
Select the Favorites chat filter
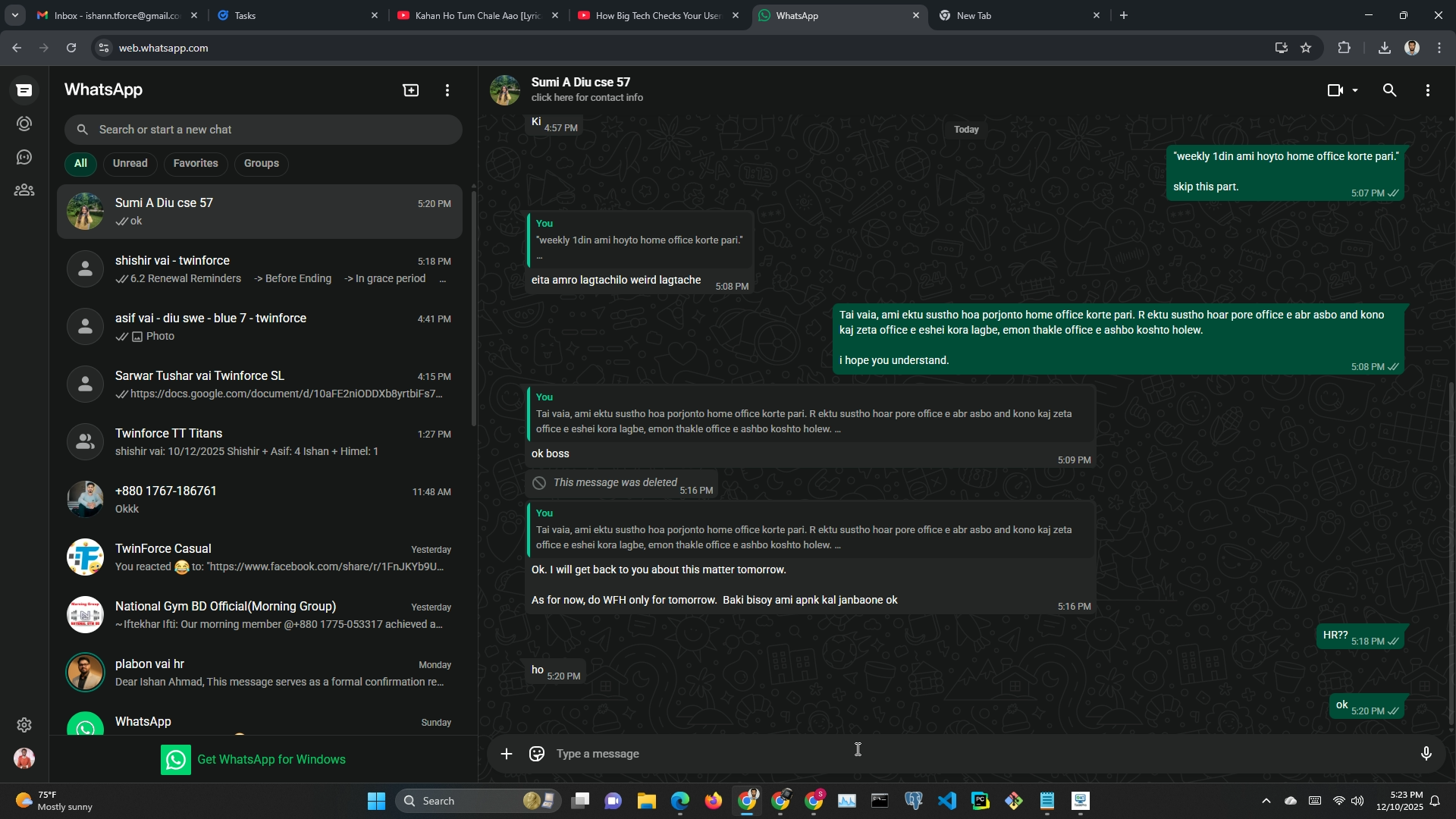196,164
